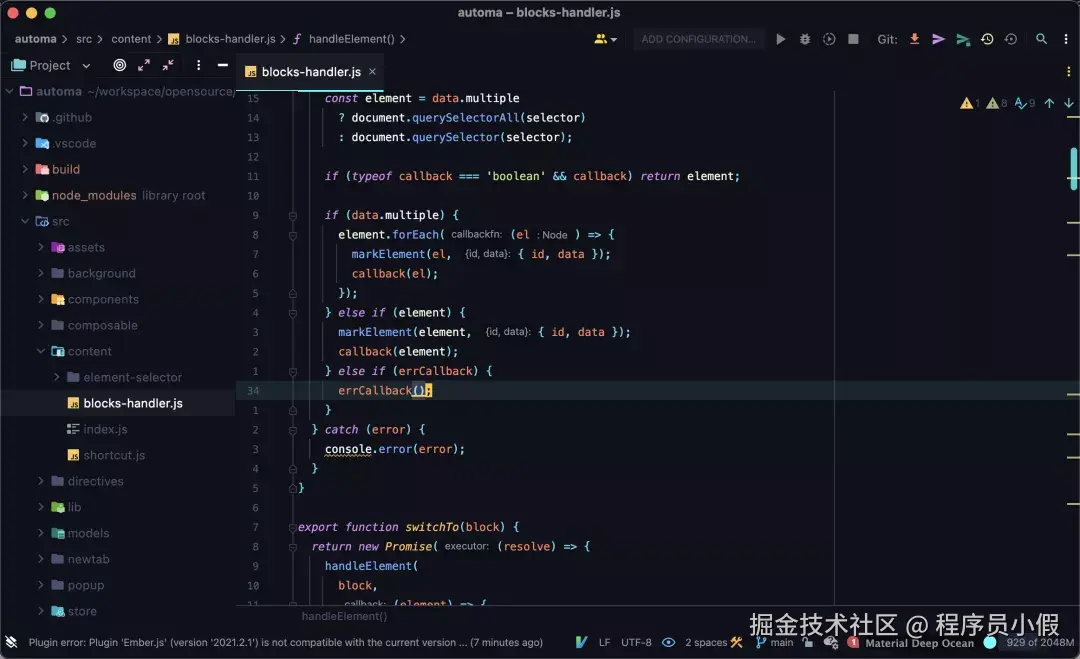Show Git history clock icon
Viewport: 1080px width, 659px height.
pos(987,39)
